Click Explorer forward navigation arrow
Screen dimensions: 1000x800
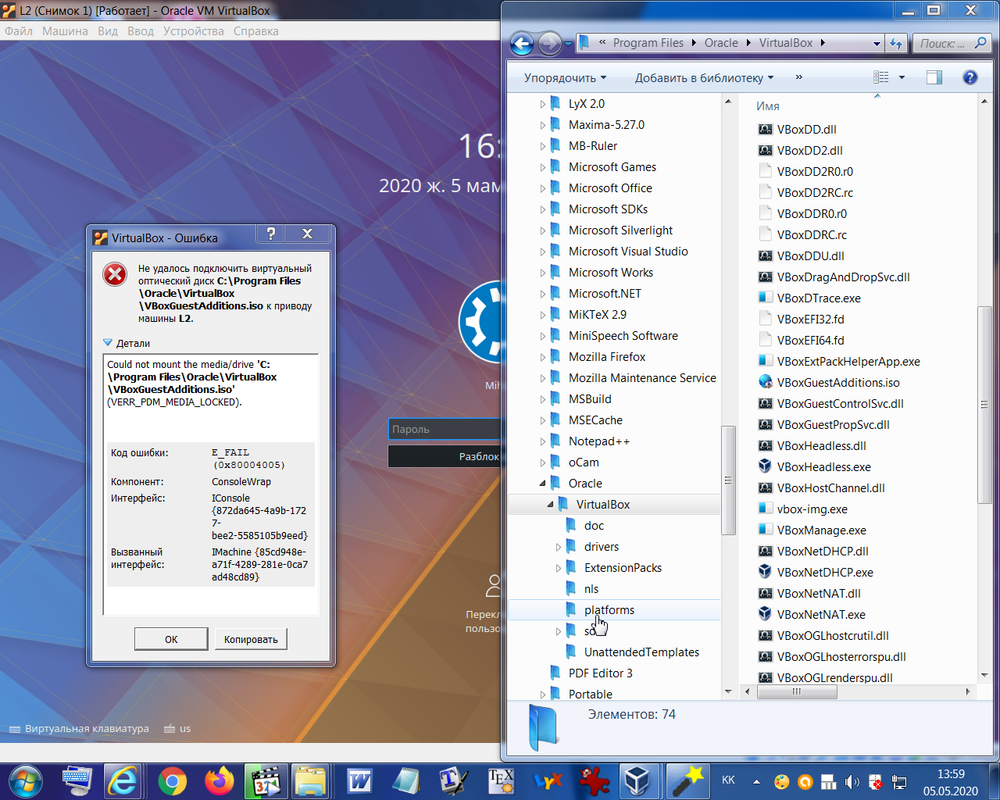pyautogui.click(x=549, y=43)
